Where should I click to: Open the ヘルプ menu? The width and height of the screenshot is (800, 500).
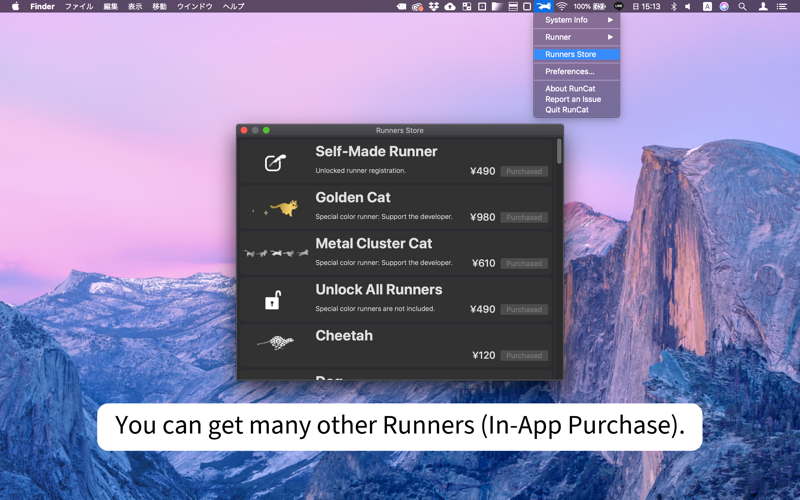pos(233,6)
